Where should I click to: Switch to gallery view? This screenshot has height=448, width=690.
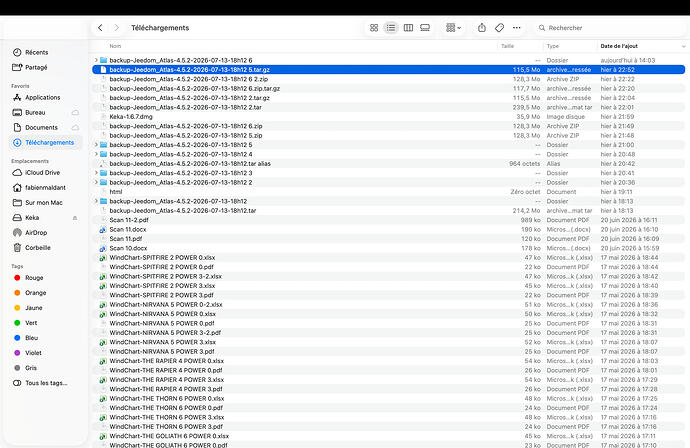(425, 28)
